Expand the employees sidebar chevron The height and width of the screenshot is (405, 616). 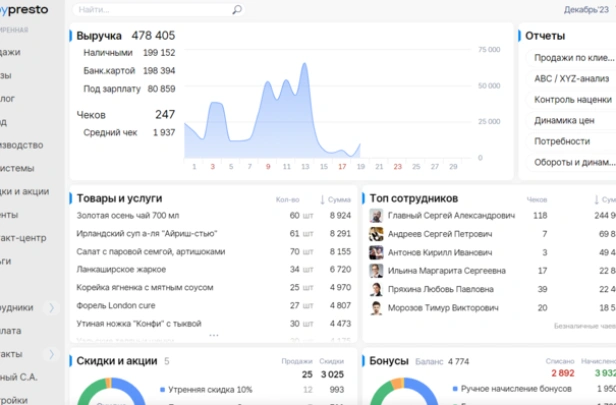52,307
